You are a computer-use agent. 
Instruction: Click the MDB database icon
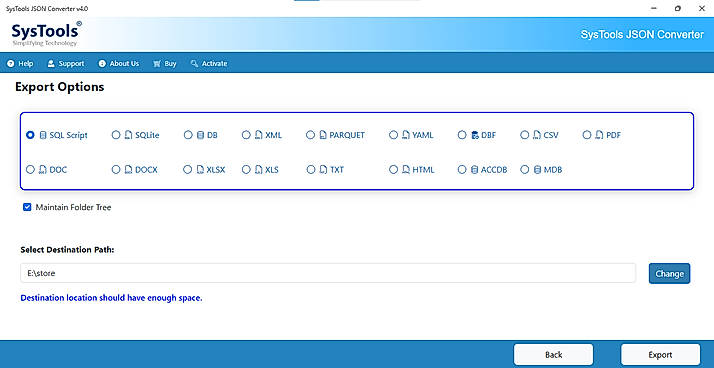tap(537, 170)
